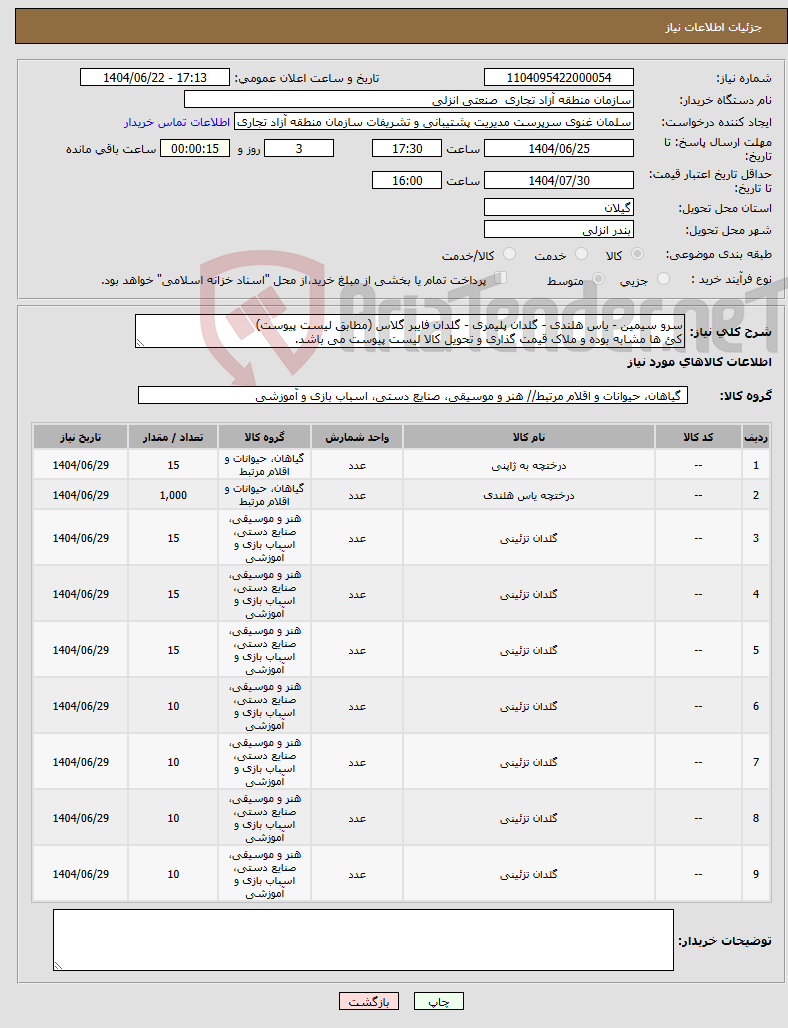This screenshot has width=788, height=1028.
Task: Click goods group cell in row 2
Action: pos(264,495)
